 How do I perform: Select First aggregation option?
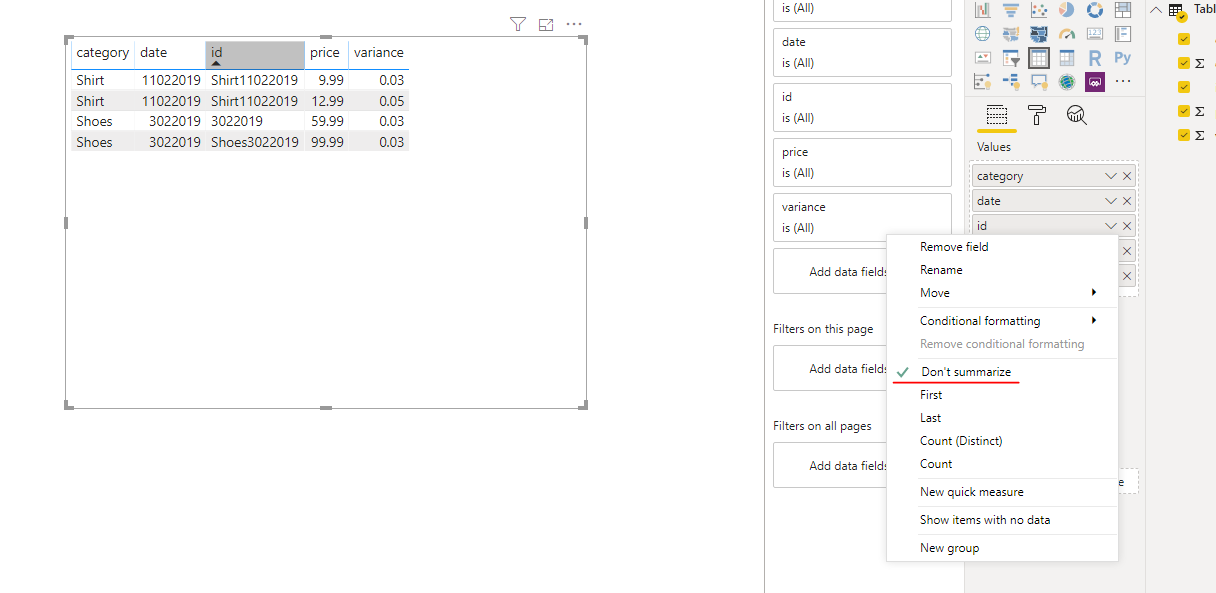click(x=1002, y=395)
